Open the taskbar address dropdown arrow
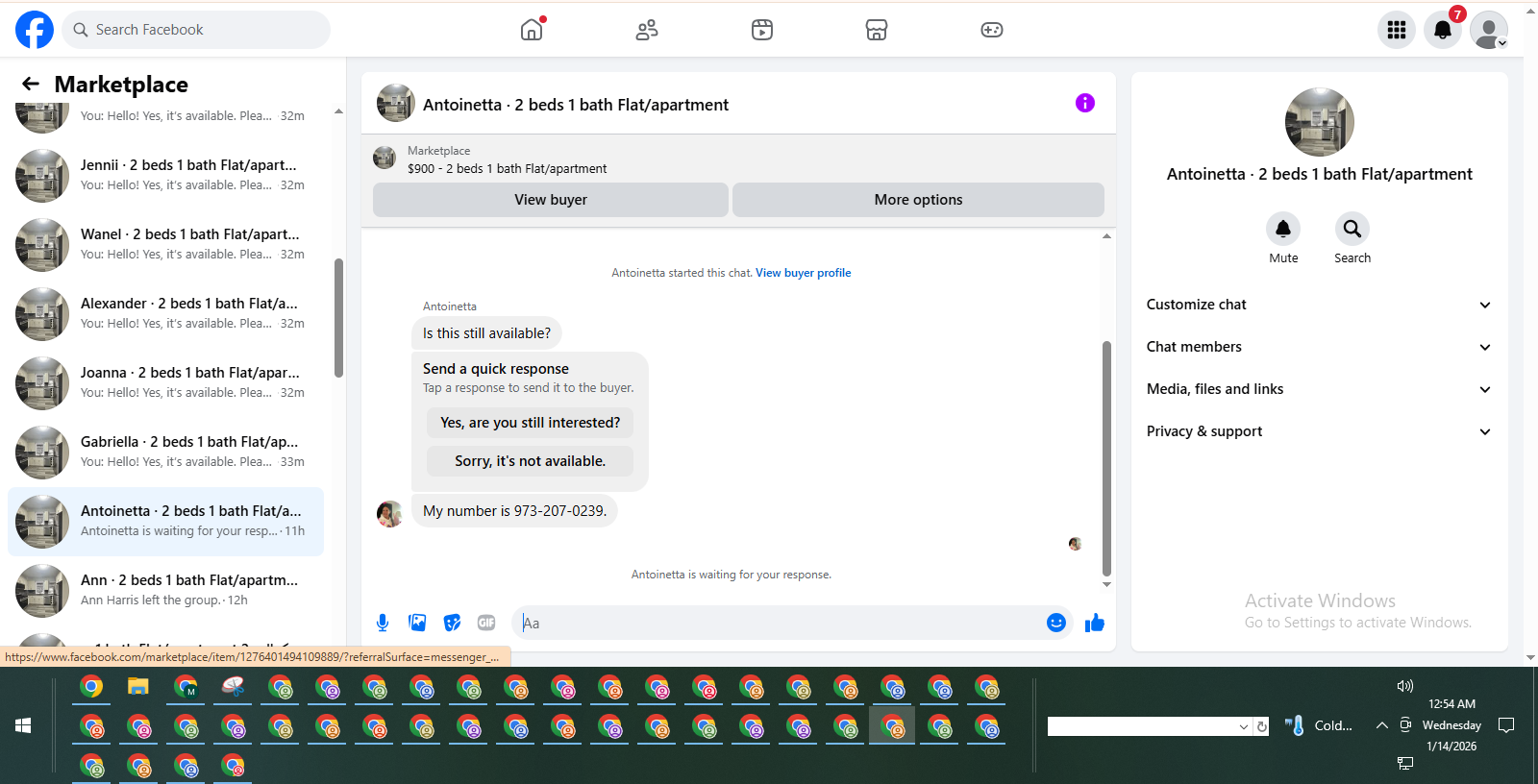 [x=1244, y=727]
